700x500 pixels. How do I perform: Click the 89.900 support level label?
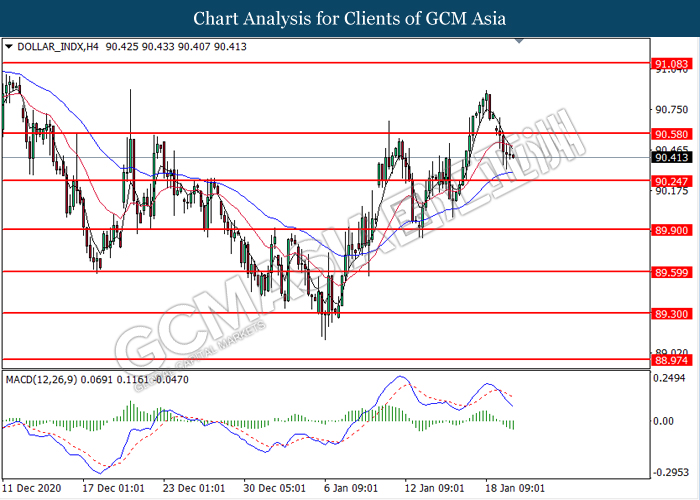[669, 229]
